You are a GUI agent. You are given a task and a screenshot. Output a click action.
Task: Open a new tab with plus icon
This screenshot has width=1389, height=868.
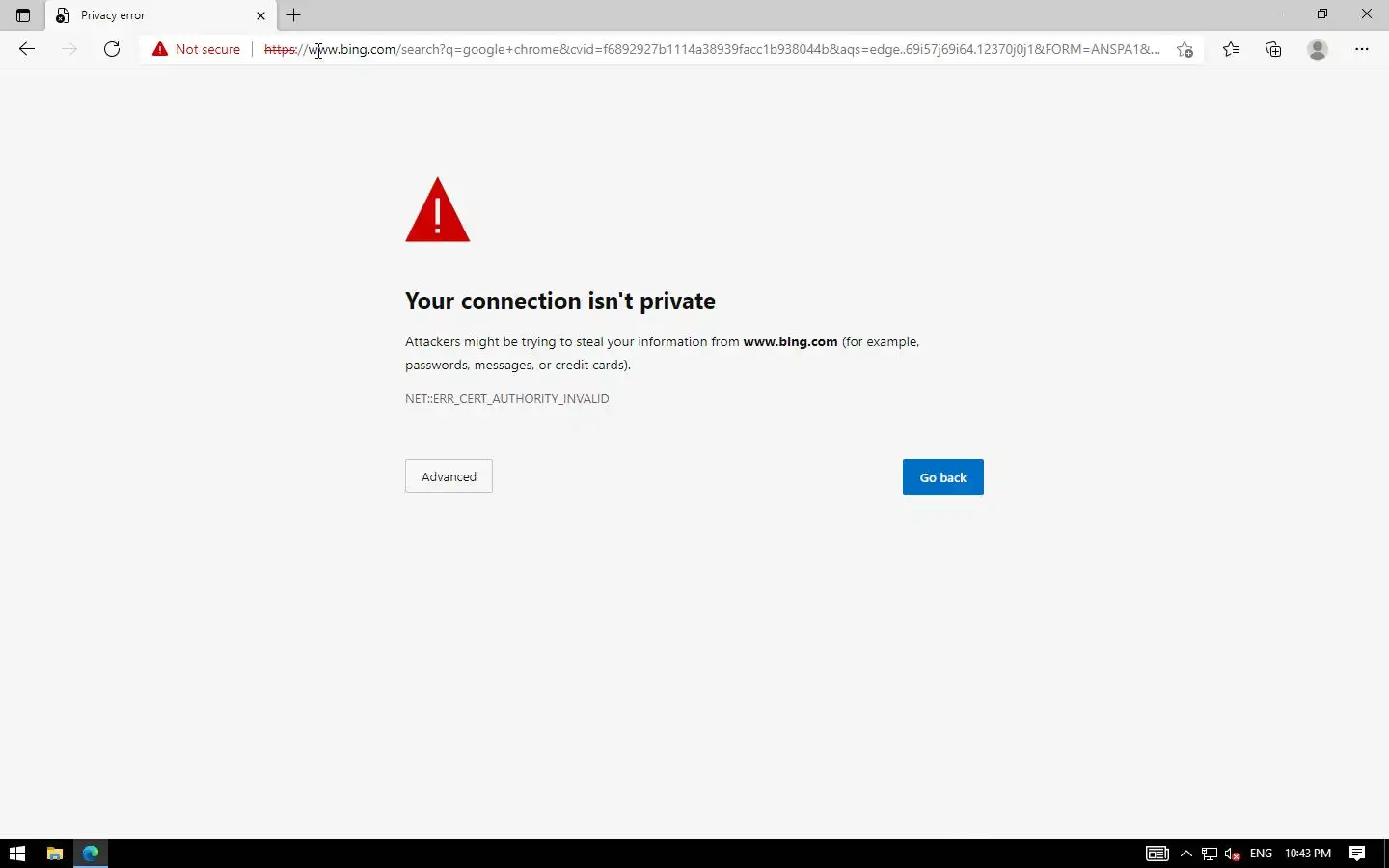click(294, 15)
